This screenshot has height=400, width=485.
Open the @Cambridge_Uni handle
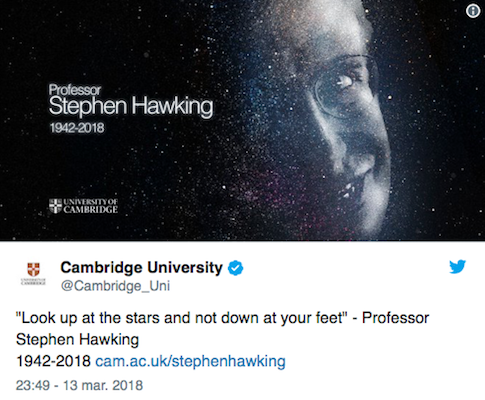tap(115, 286)
